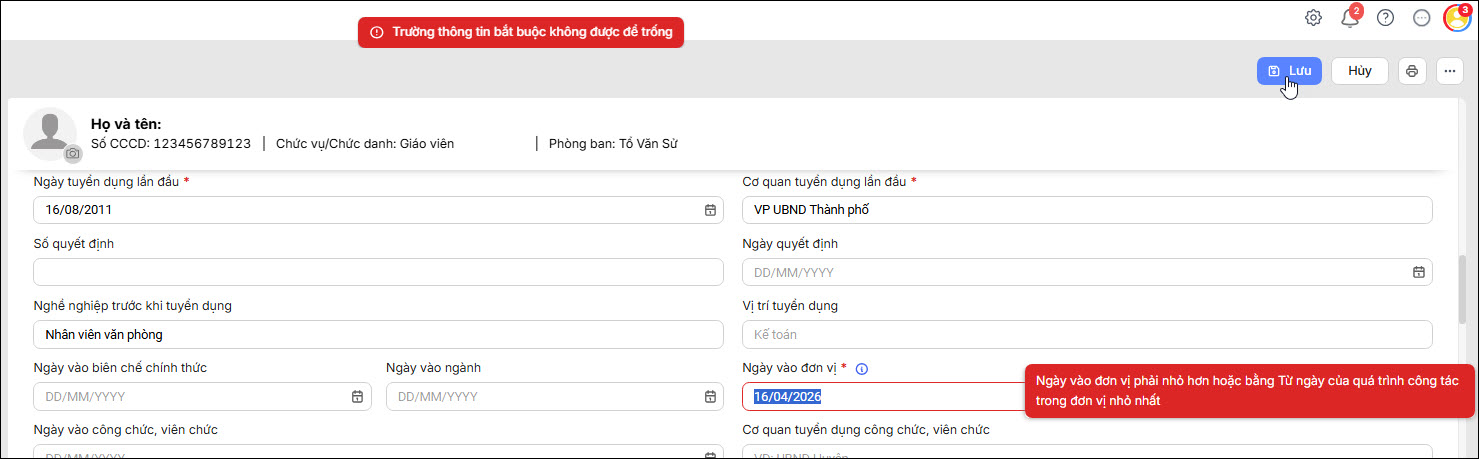Click the Lưu save button
The width and height of the screenshot is (1479, 459).
point(1289,71)
